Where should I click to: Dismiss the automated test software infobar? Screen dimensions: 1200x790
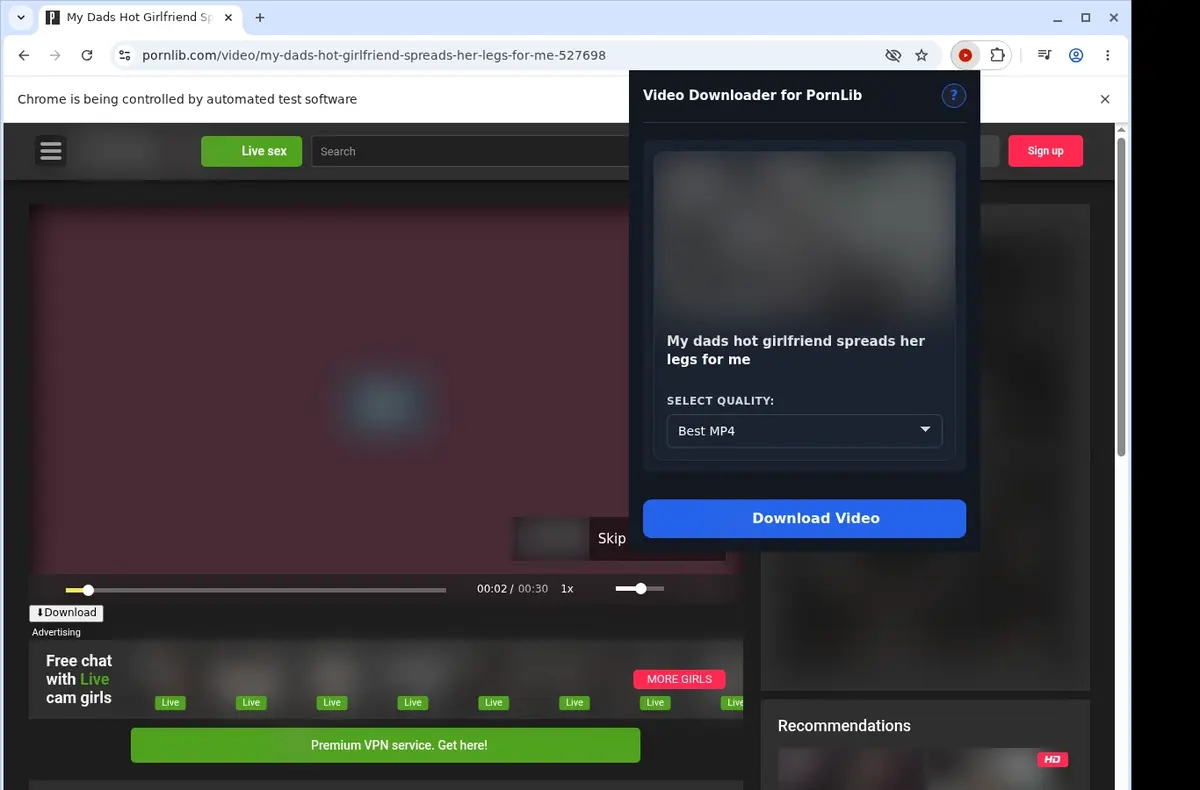1105,99
